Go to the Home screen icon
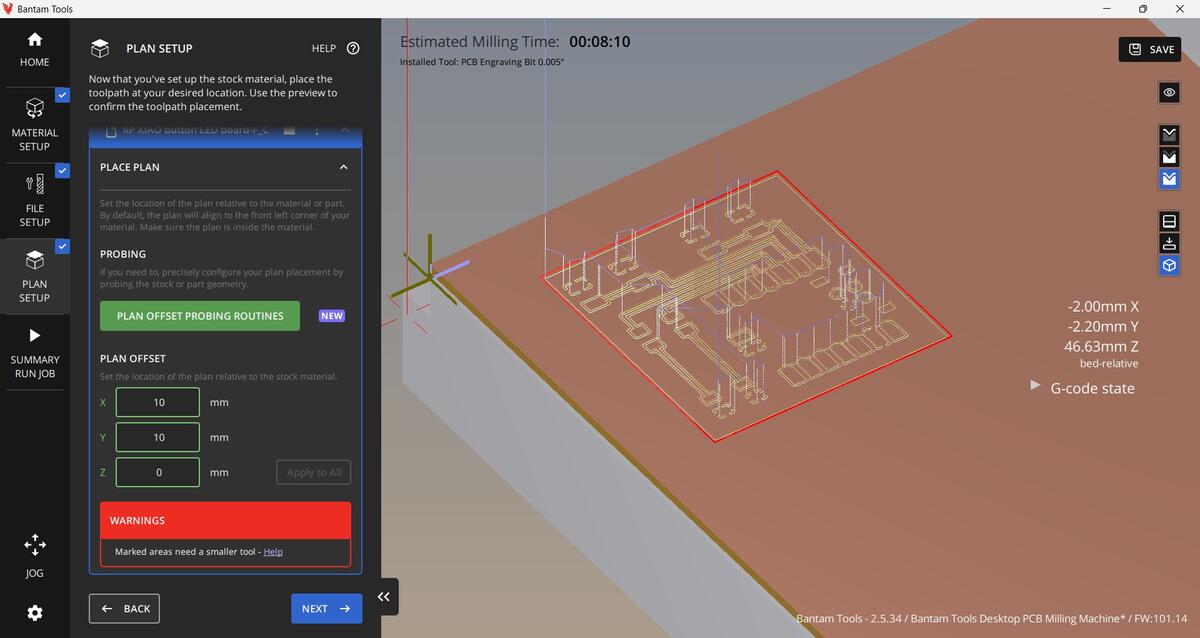The image size is (1200, 638). 35,40
